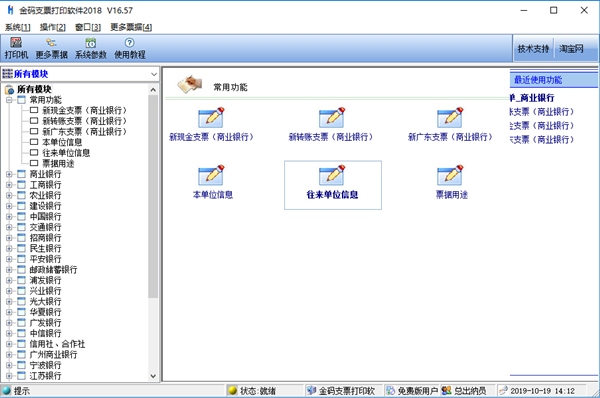Select the 广州商业银行 tree row
The height and width of the screenshot is (398, 600).
[x=53, y=355]
